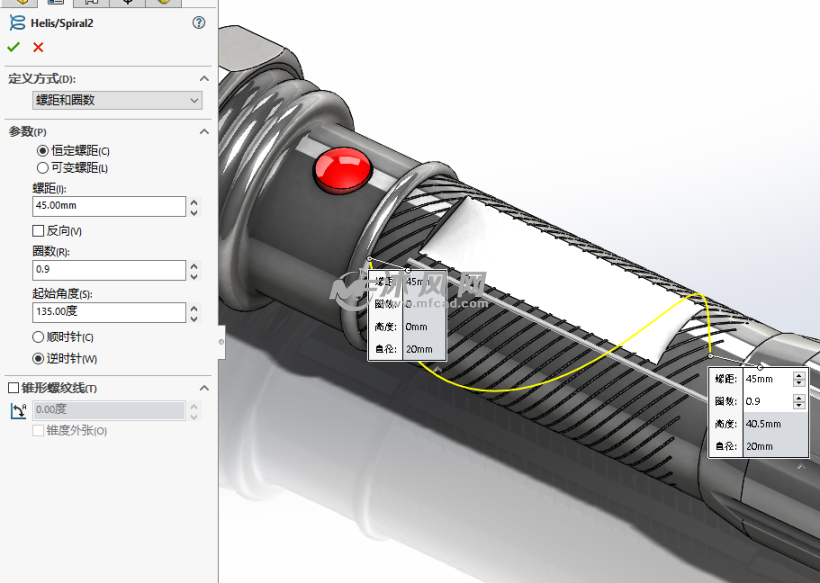Click the taper angle icon
The width and height of the screenshot is (820, 583).
click(18, 410)
